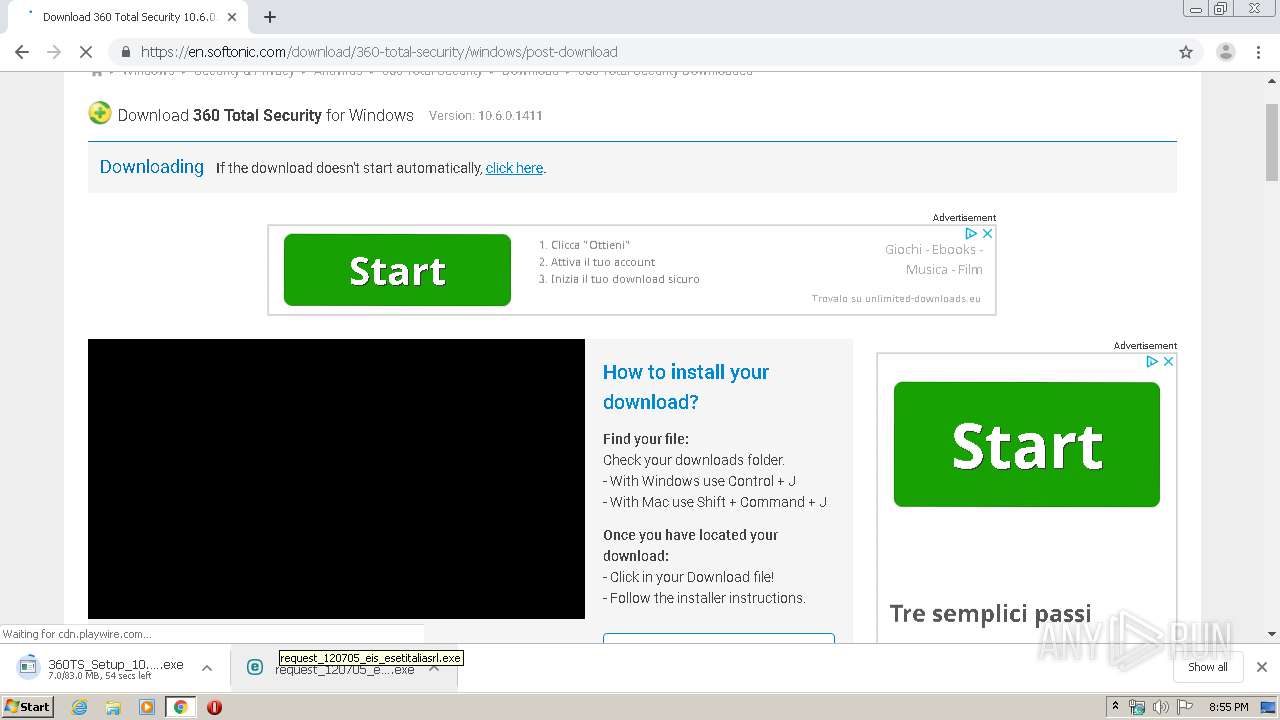Open Windows Explorer folder from taskbar
This screenshot has height=720, width=1280.
coord(113,707)
